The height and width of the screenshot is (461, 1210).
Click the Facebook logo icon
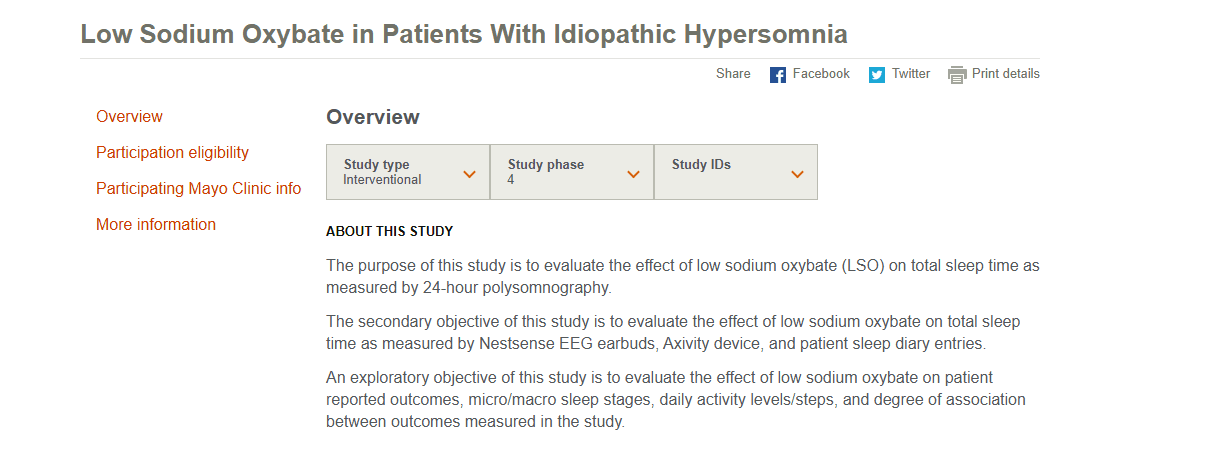coord(778,75)
